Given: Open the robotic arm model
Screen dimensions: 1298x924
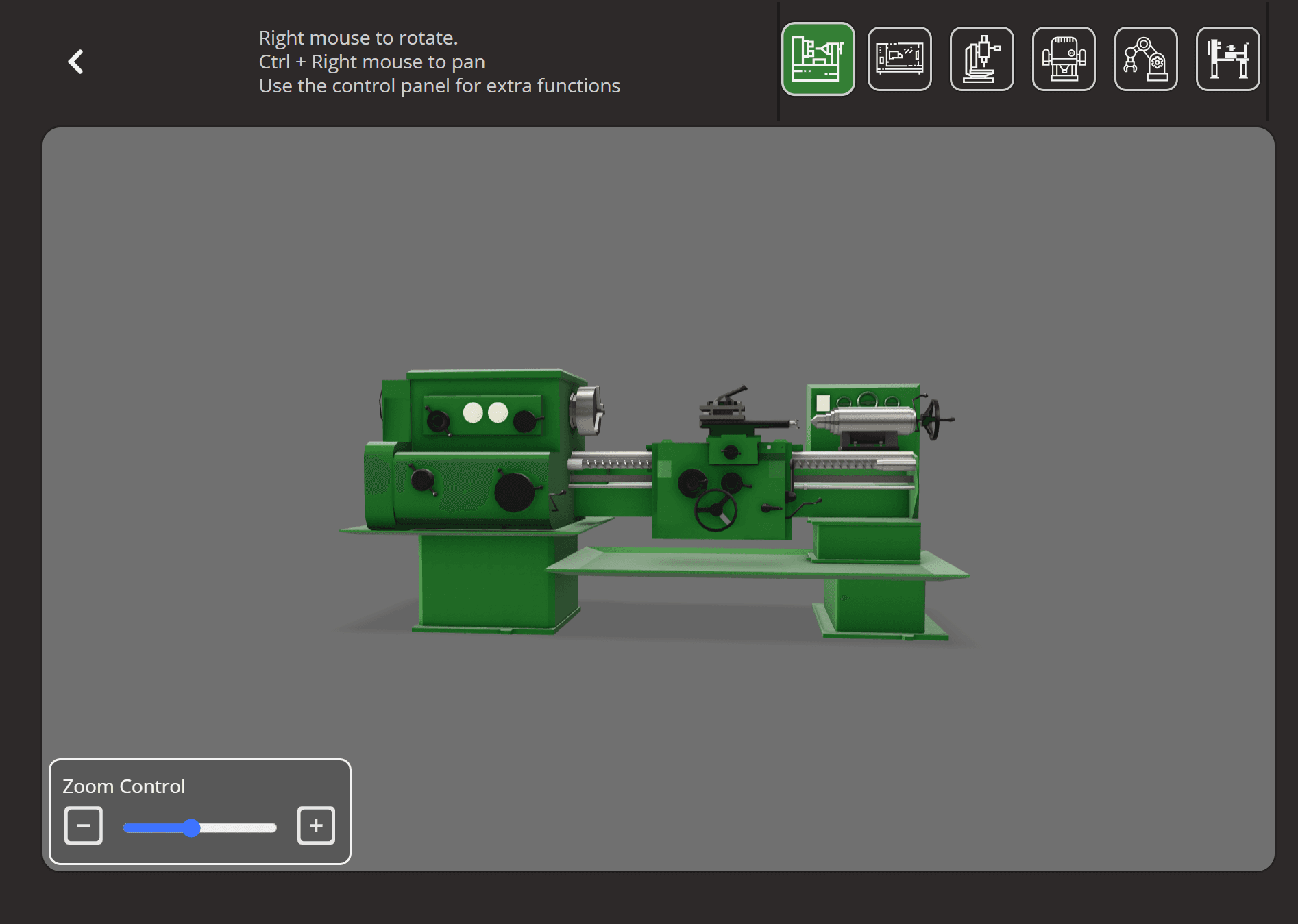Looking at the screenshot, I should click(1145, 59).
